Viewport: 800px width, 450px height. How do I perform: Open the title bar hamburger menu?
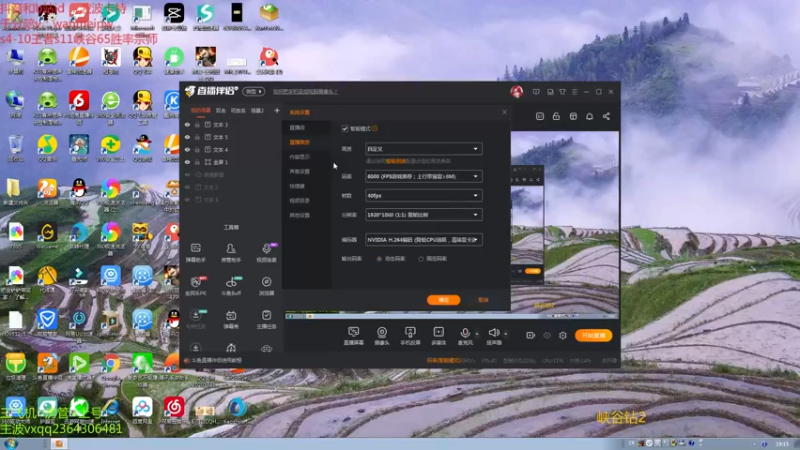coord(574,92)
